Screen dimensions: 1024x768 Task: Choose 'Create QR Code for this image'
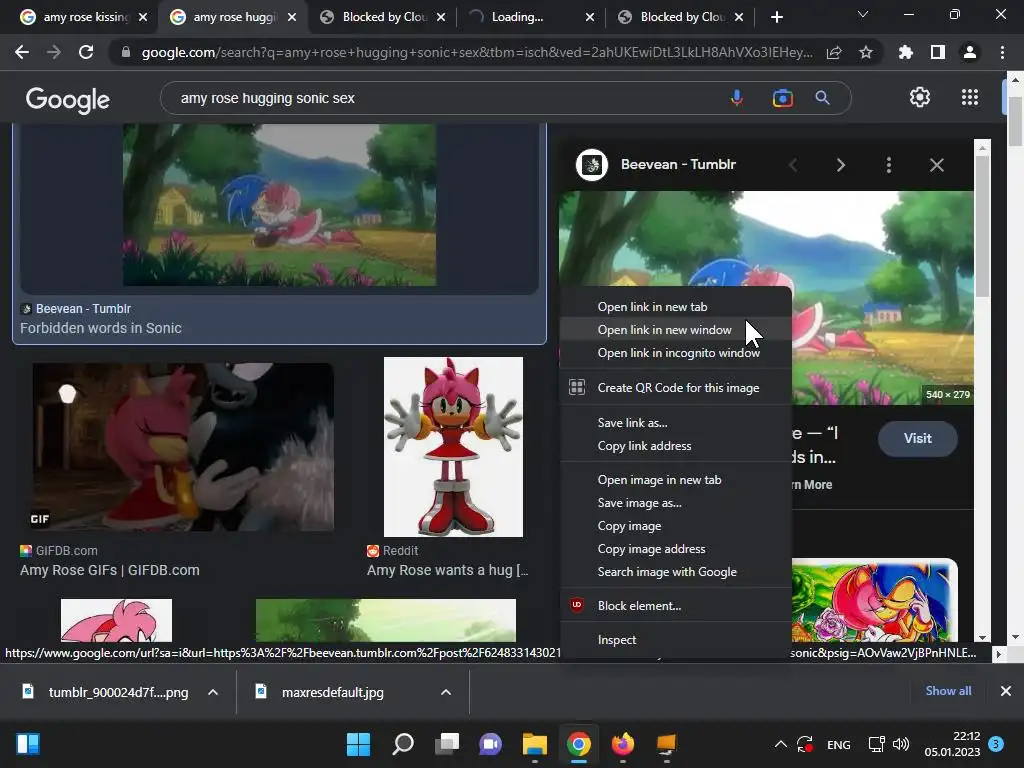click(676, 388)
